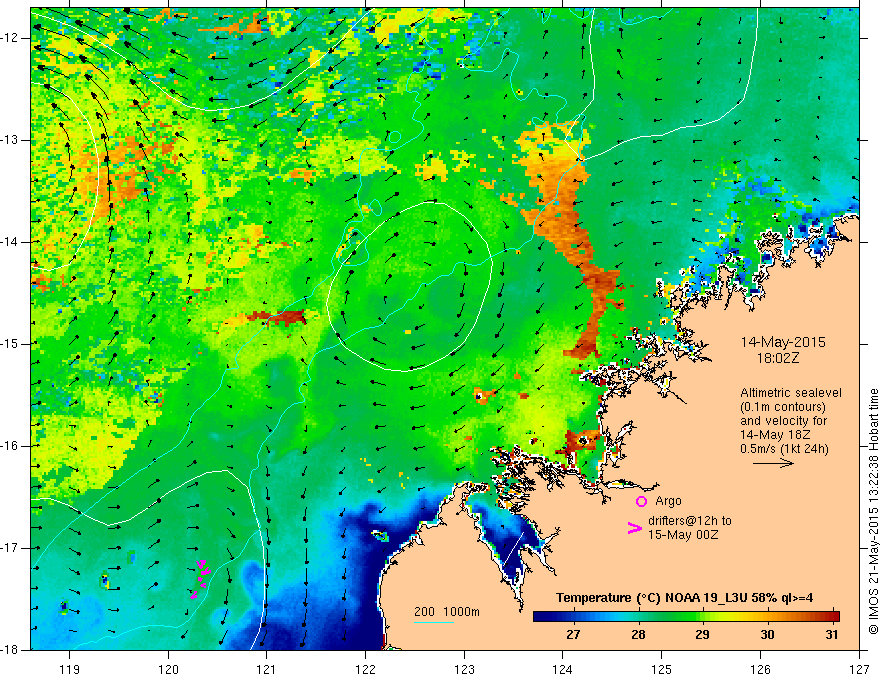
Task: Click the IMOS copyright timestamp text
Action: [x=873, y=511]
